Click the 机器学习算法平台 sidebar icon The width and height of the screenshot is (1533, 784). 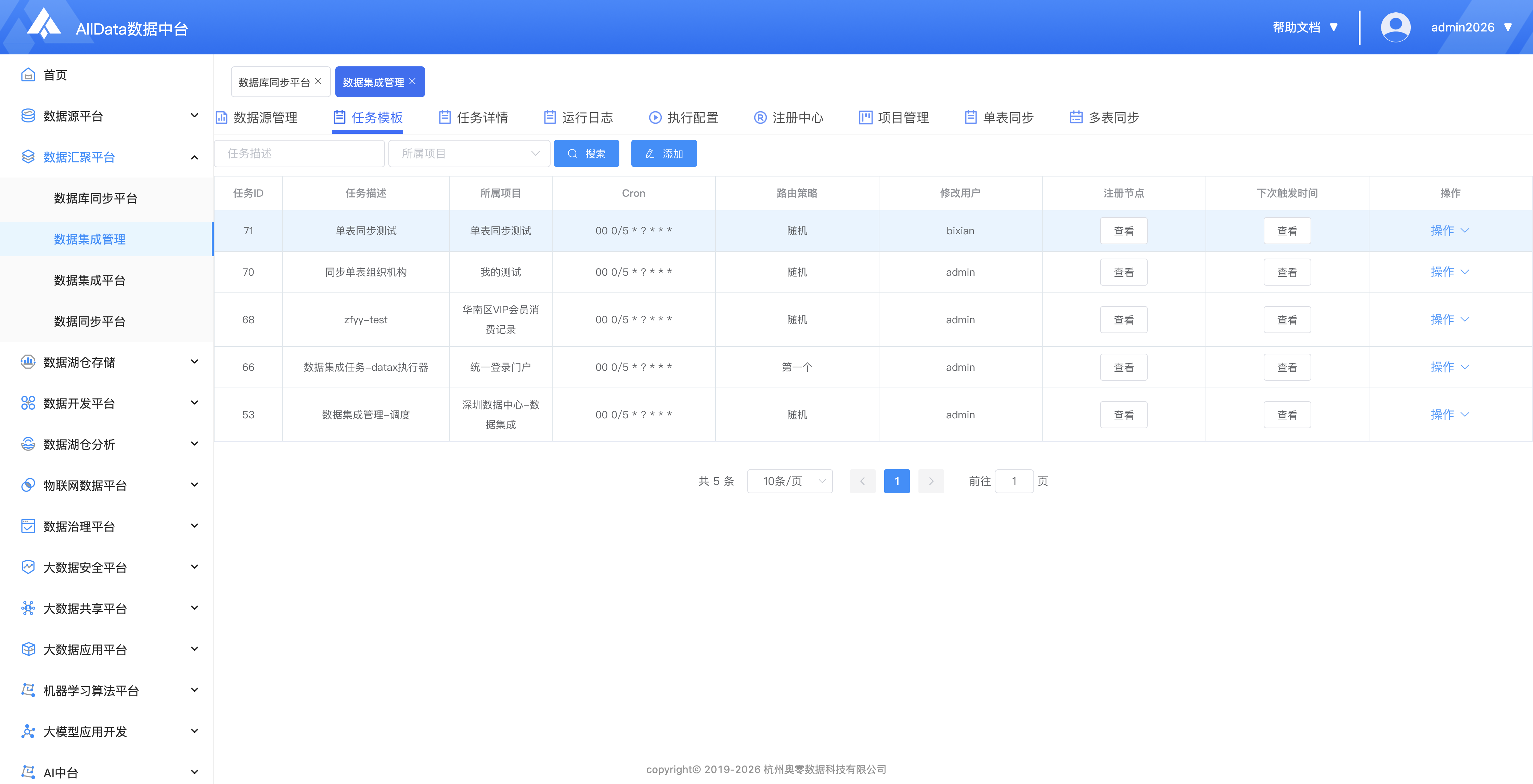point(28,691)
